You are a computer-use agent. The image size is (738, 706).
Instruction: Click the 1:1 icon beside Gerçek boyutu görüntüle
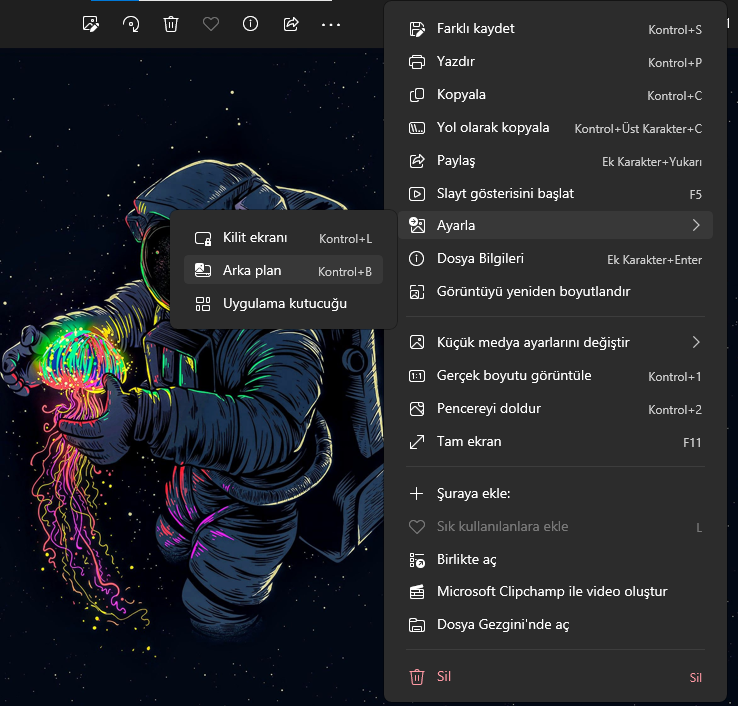417,376
